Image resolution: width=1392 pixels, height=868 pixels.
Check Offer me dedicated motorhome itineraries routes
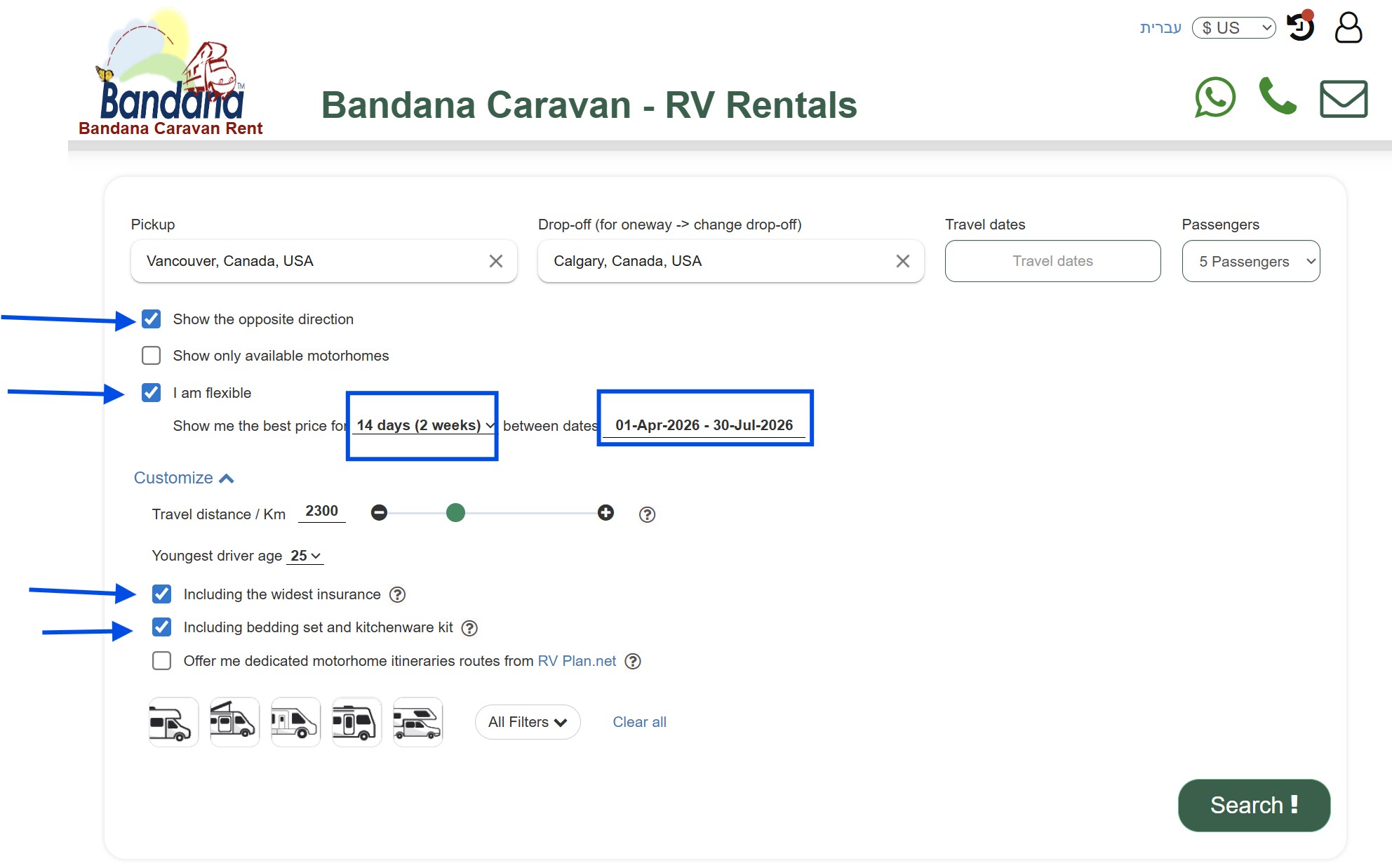point(161,660)
